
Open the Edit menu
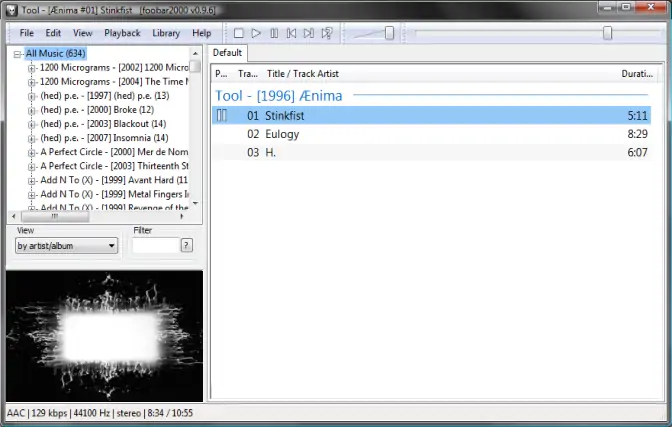[53, 33]
